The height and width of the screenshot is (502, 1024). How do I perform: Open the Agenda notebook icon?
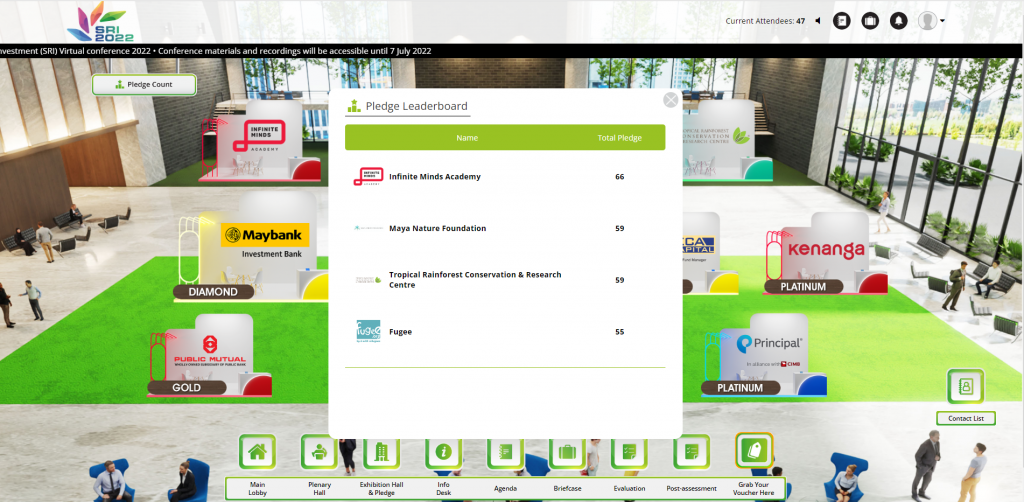click(505, 452)
